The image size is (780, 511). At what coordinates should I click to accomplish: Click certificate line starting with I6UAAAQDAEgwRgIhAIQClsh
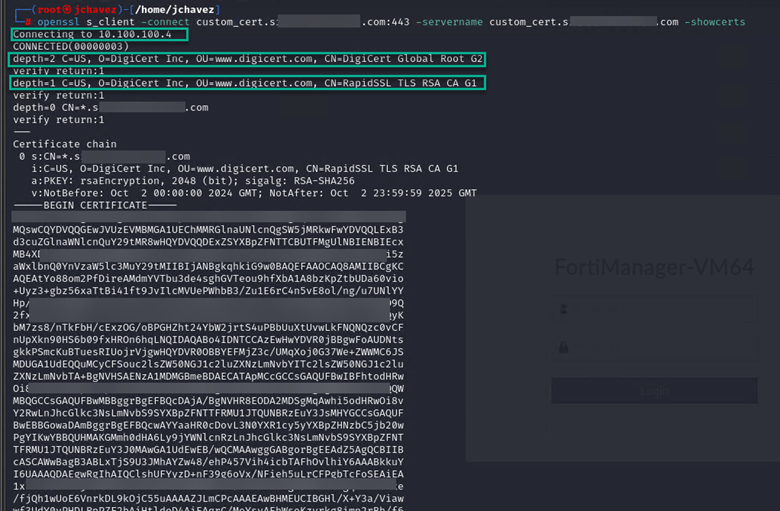pos(208,474)
